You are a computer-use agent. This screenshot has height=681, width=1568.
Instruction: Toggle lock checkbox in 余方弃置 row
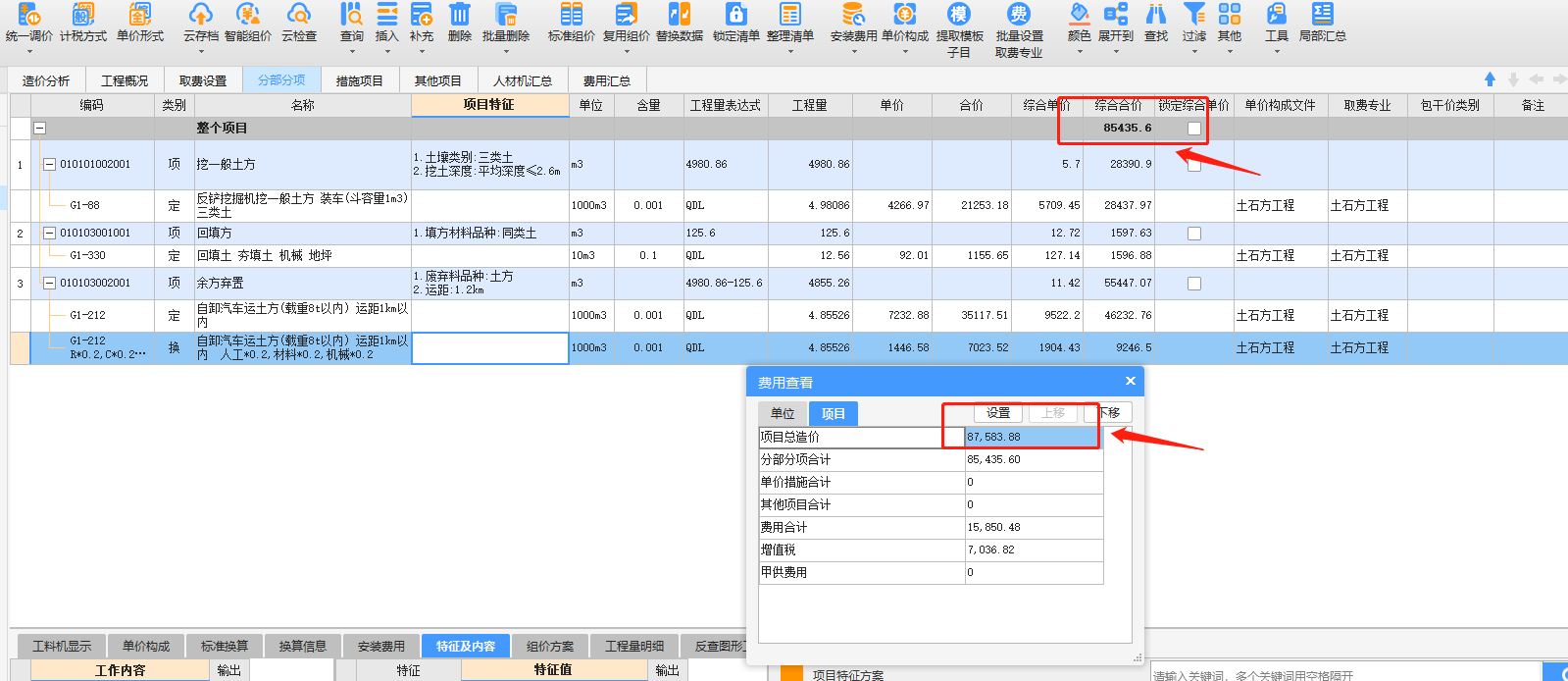pyautogui.click(x=1194, y=284)
